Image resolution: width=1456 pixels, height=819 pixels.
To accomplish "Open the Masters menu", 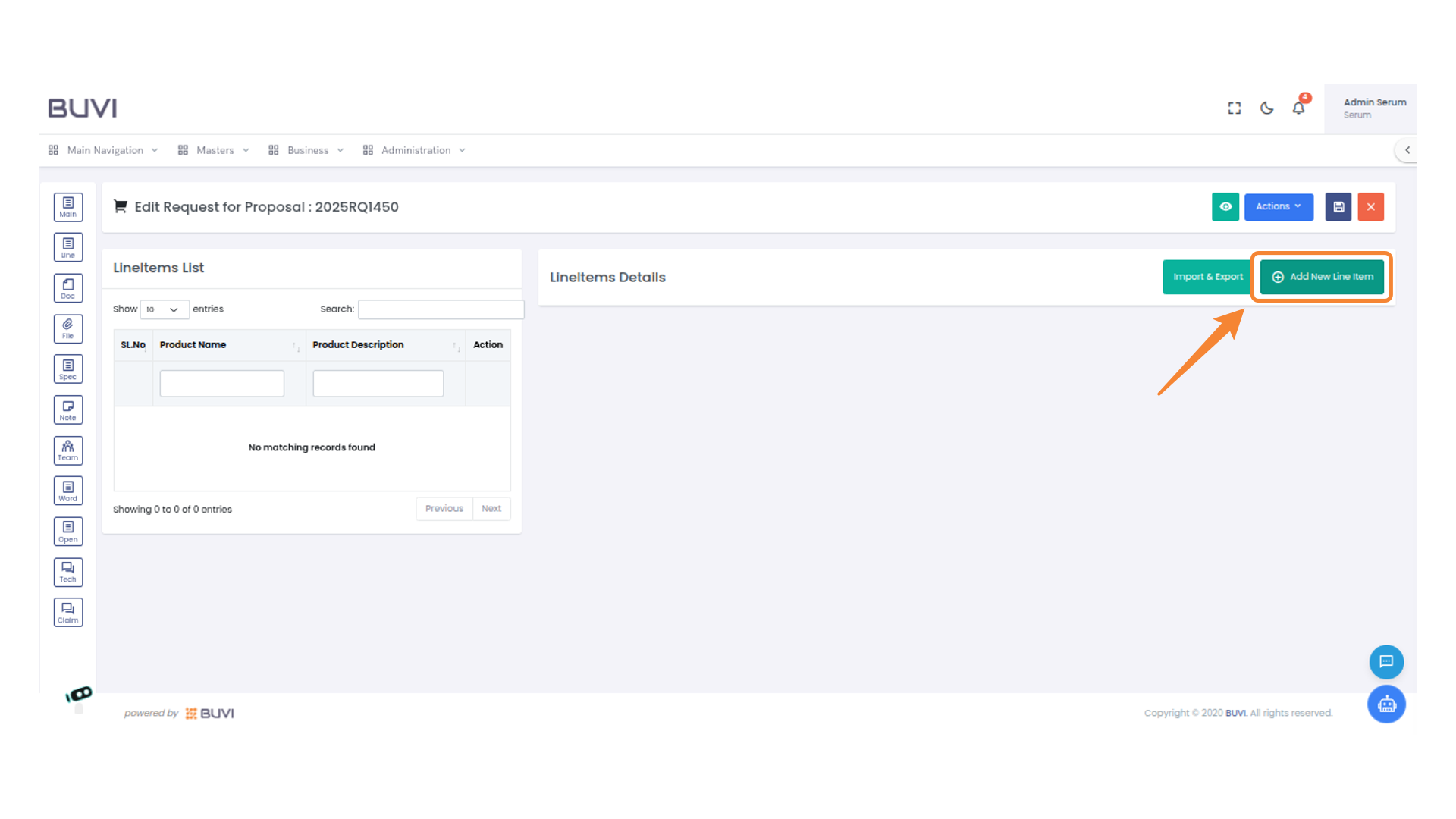I will pyautogui.click(x=215, y=150).
